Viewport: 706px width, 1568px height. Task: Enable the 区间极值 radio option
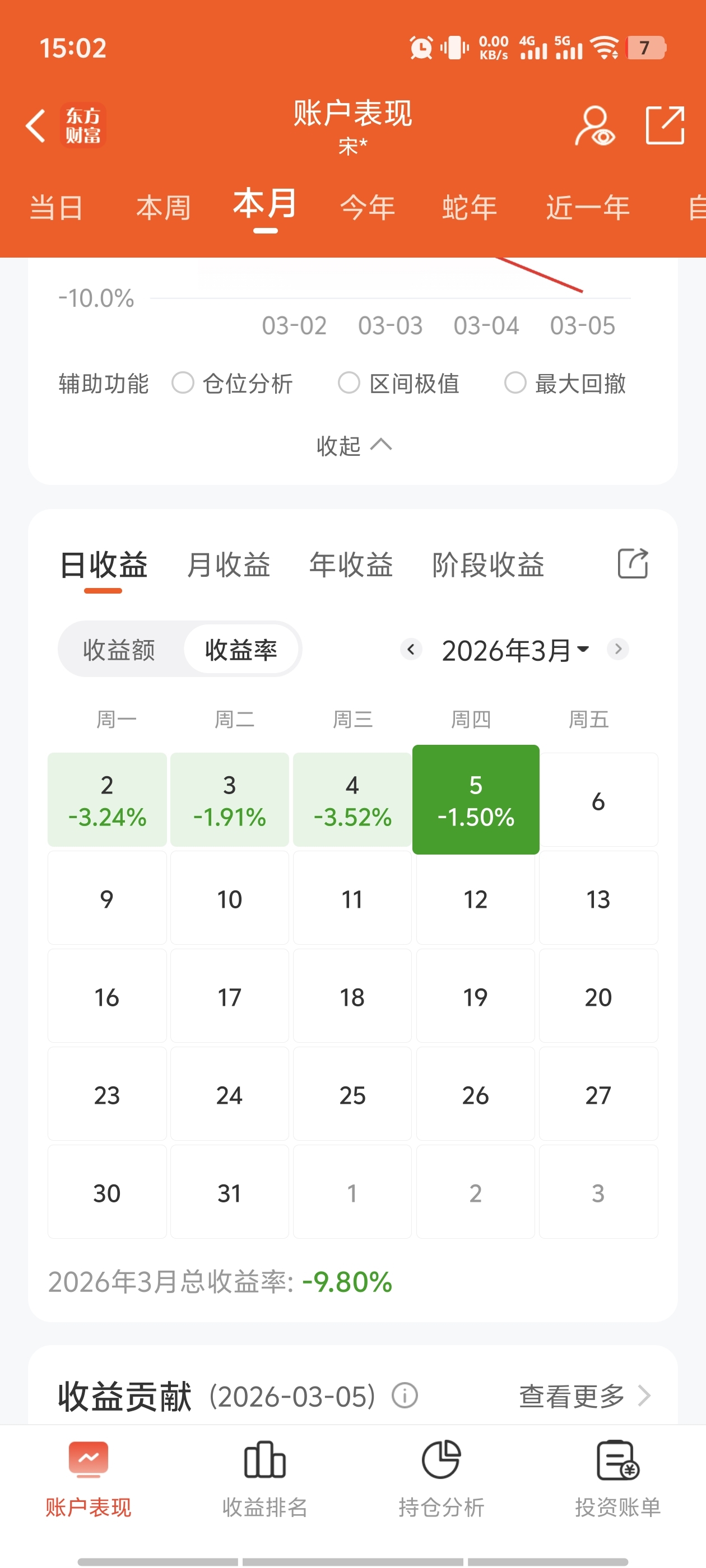point(349,383)
